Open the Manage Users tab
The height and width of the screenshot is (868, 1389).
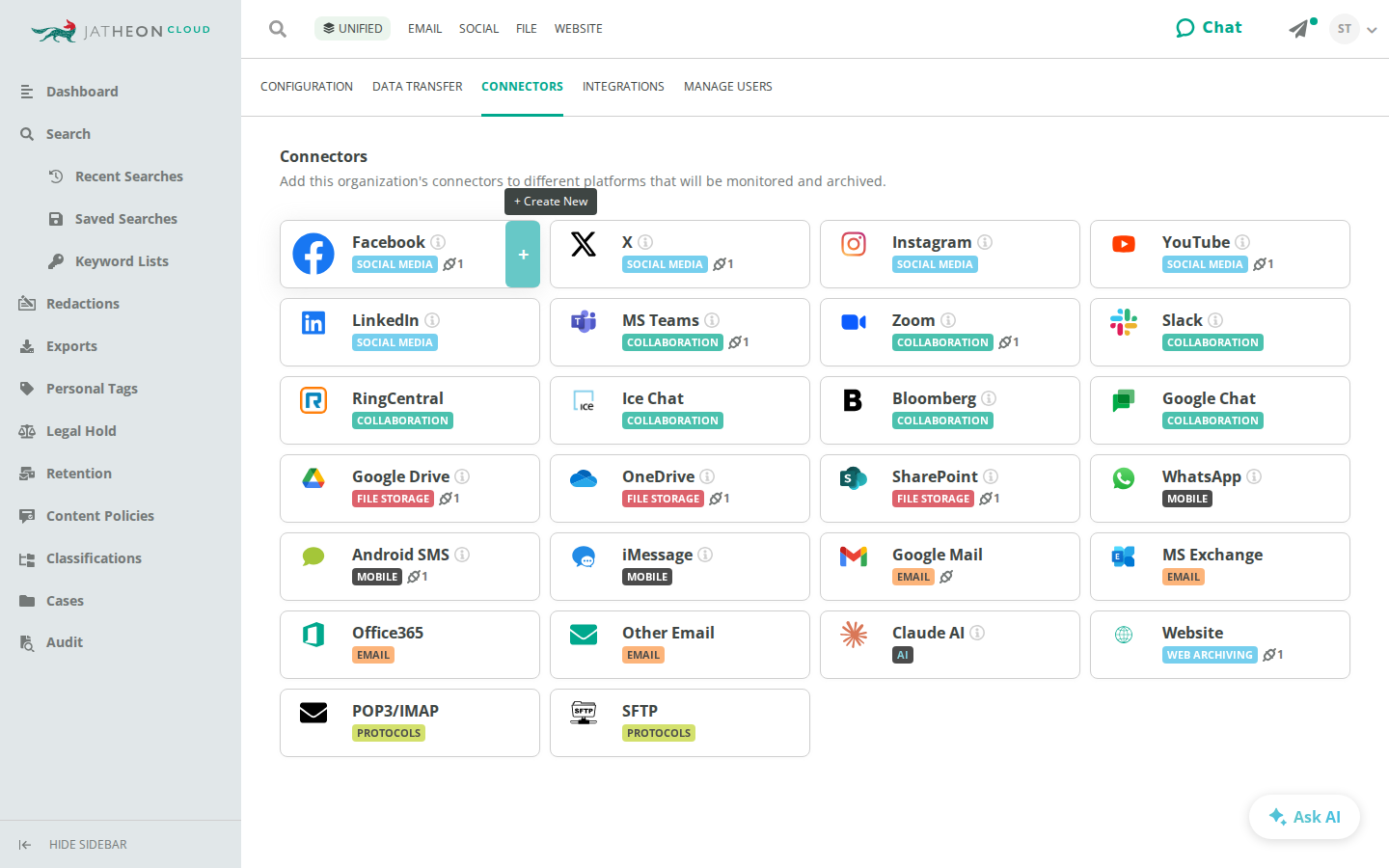click(728, 87)
